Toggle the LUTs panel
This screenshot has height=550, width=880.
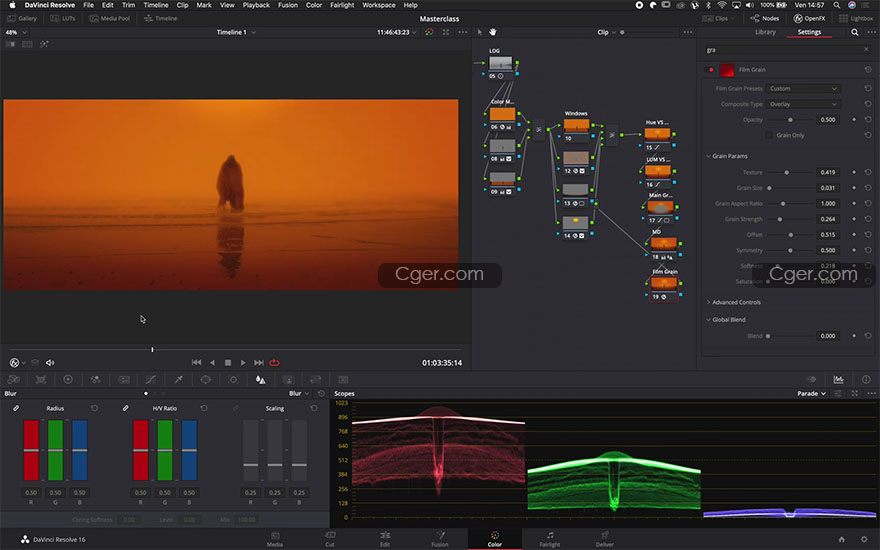point(63,19)
